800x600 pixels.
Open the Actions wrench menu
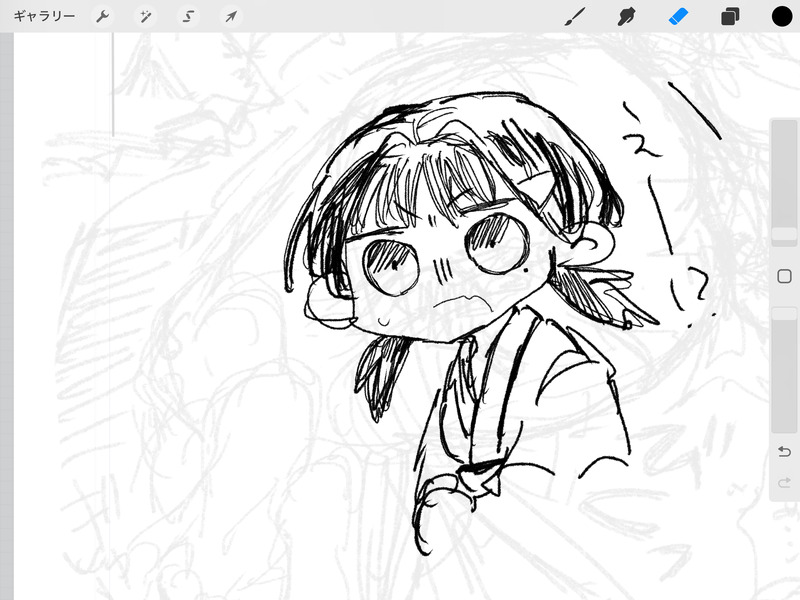pos(103,17)
